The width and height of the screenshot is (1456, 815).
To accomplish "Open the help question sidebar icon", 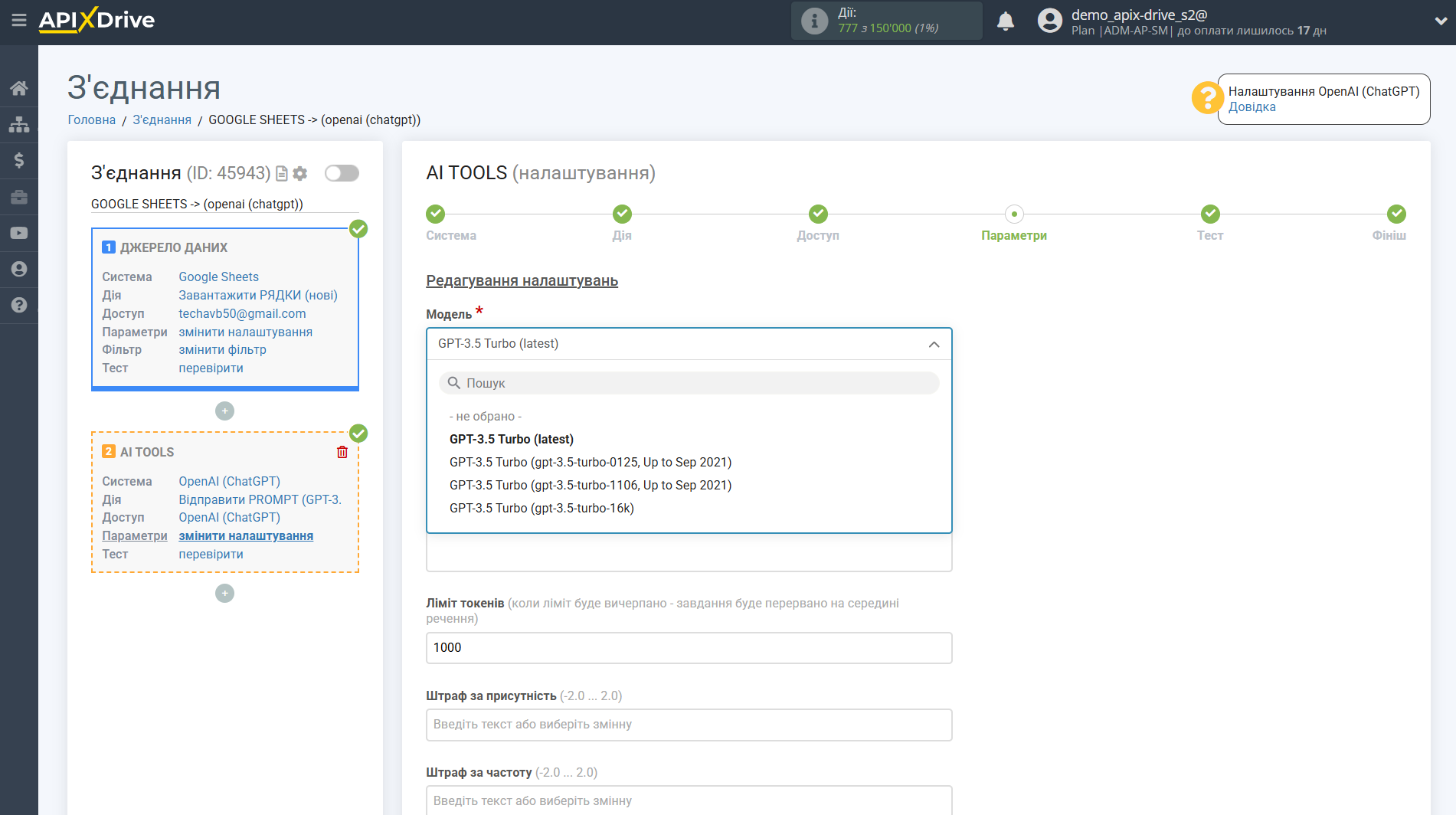I will [18, 305].
